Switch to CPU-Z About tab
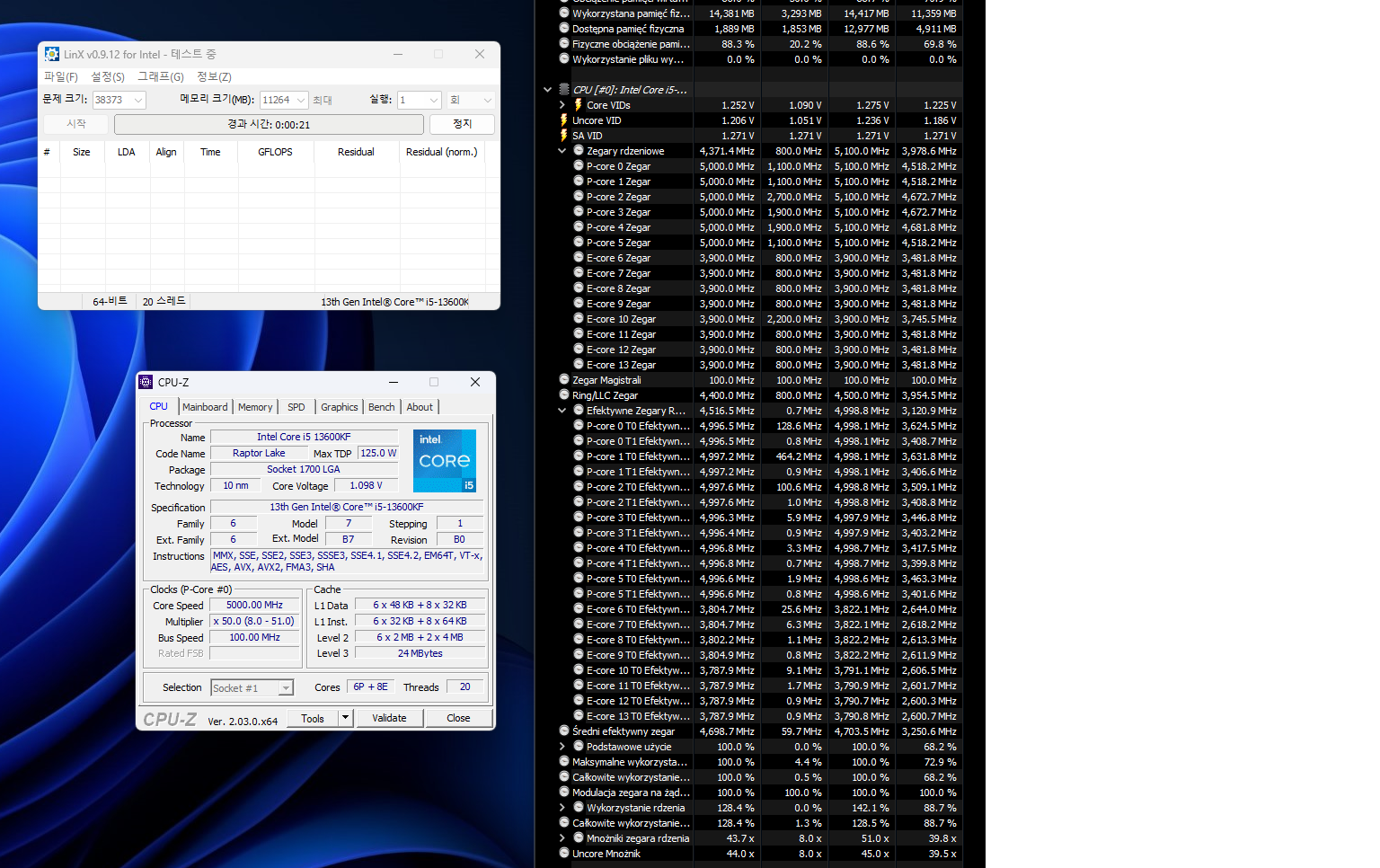Viewport: 1380px width, 868px height. point(420,407)
